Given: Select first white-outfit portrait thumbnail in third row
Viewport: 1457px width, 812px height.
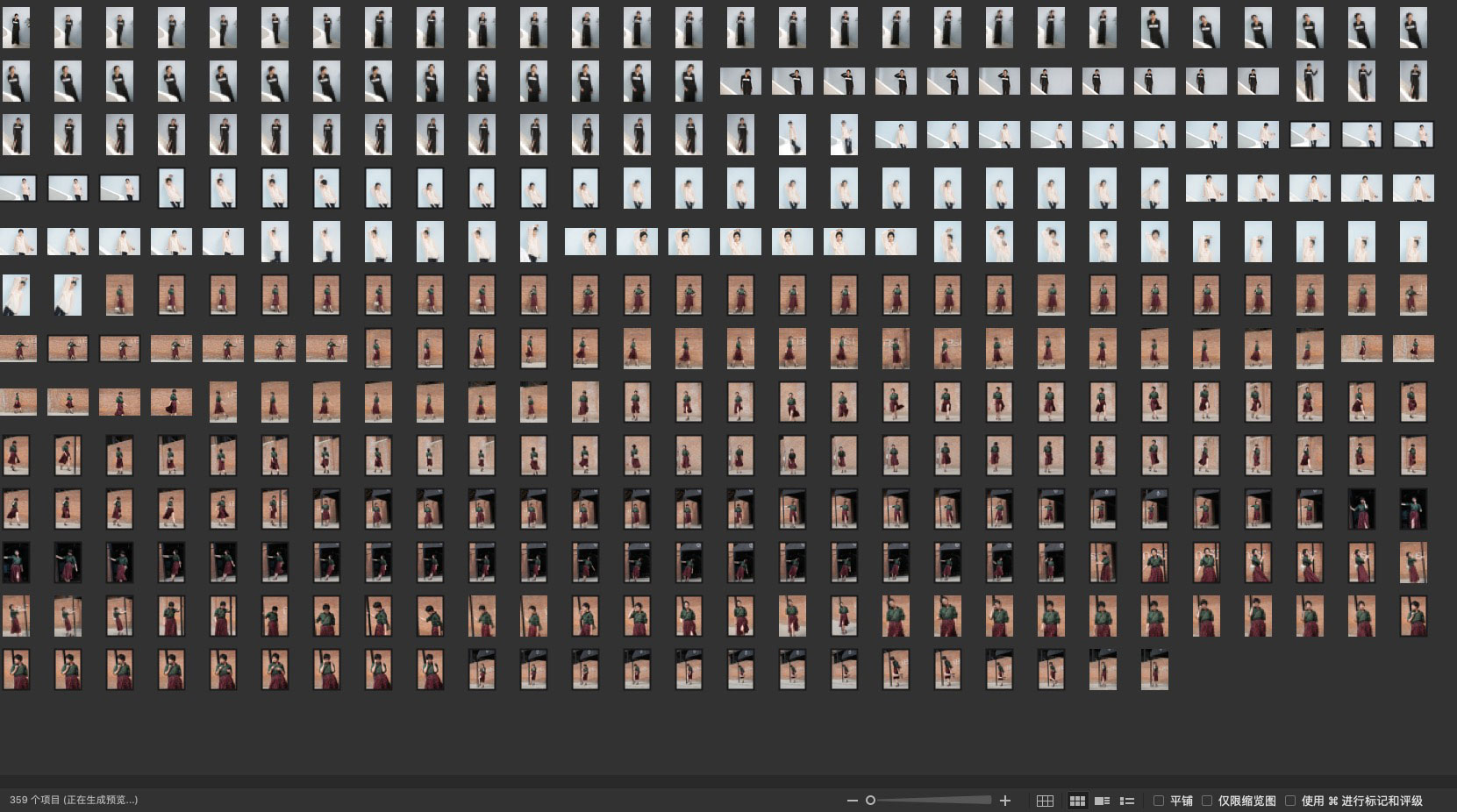Looking at the screenshot, I should 792,135.
